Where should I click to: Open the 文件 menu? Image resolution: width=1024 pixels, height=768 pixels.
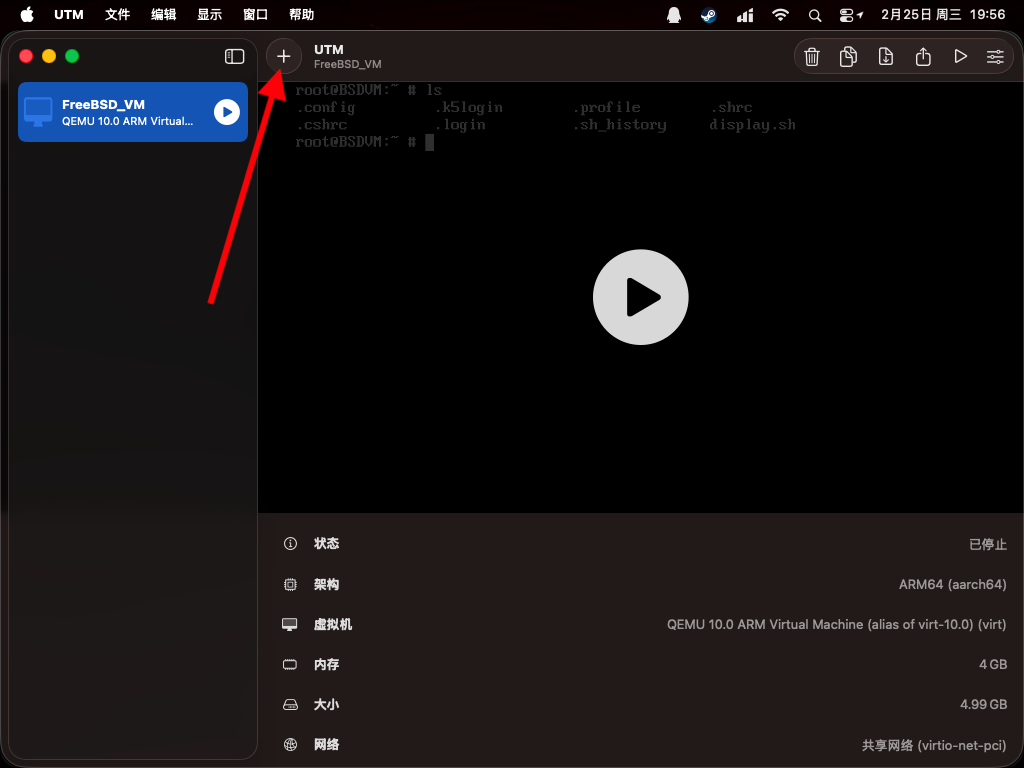(118, 14)
